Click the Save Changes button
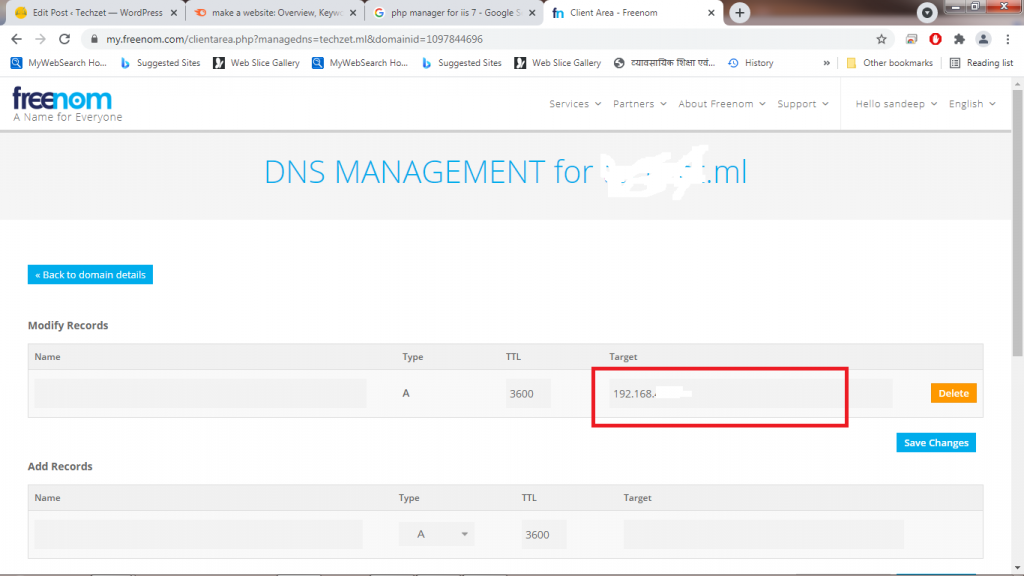Image resolution: width=1024 pixels, height=576 pixels. click(x=935, y=443)
